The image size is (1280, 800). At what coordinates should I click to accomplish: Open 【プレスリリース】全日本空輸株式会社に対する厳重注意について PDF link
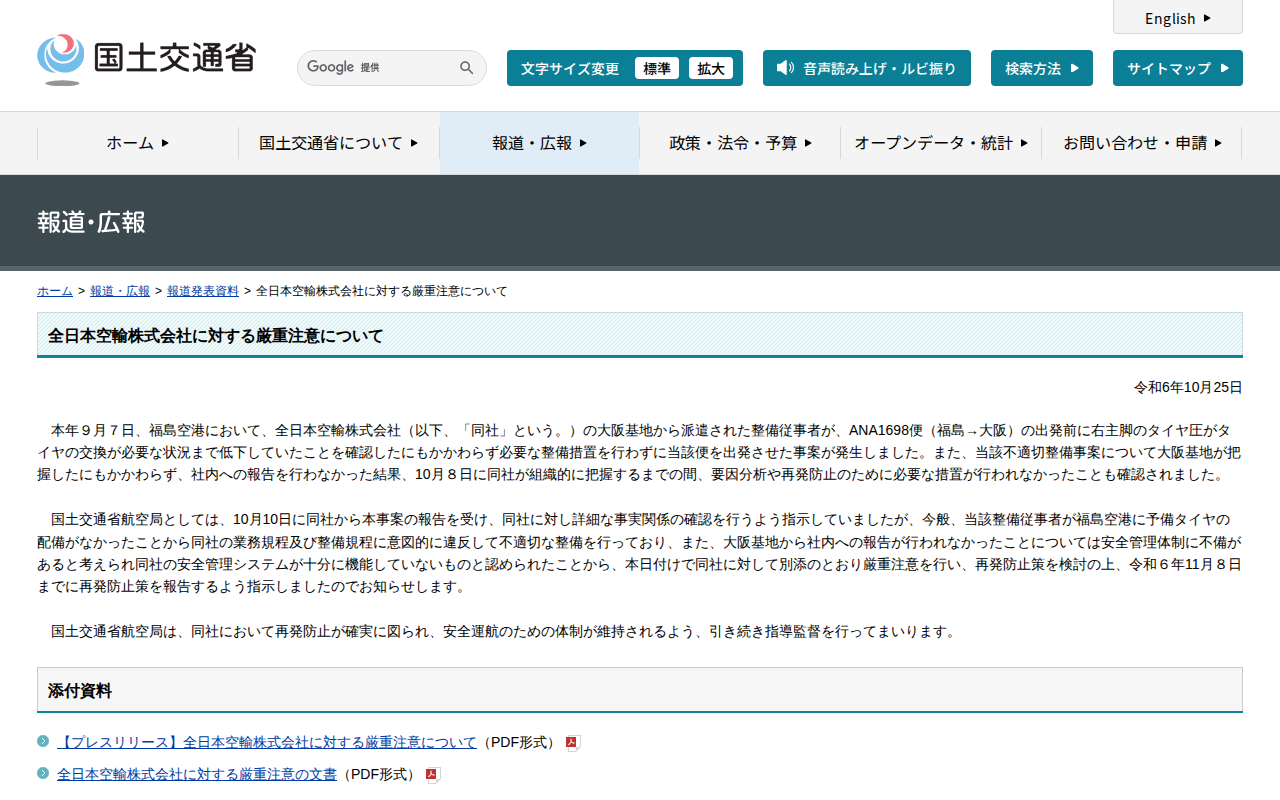pyautogui.click(x=267, y=743)
